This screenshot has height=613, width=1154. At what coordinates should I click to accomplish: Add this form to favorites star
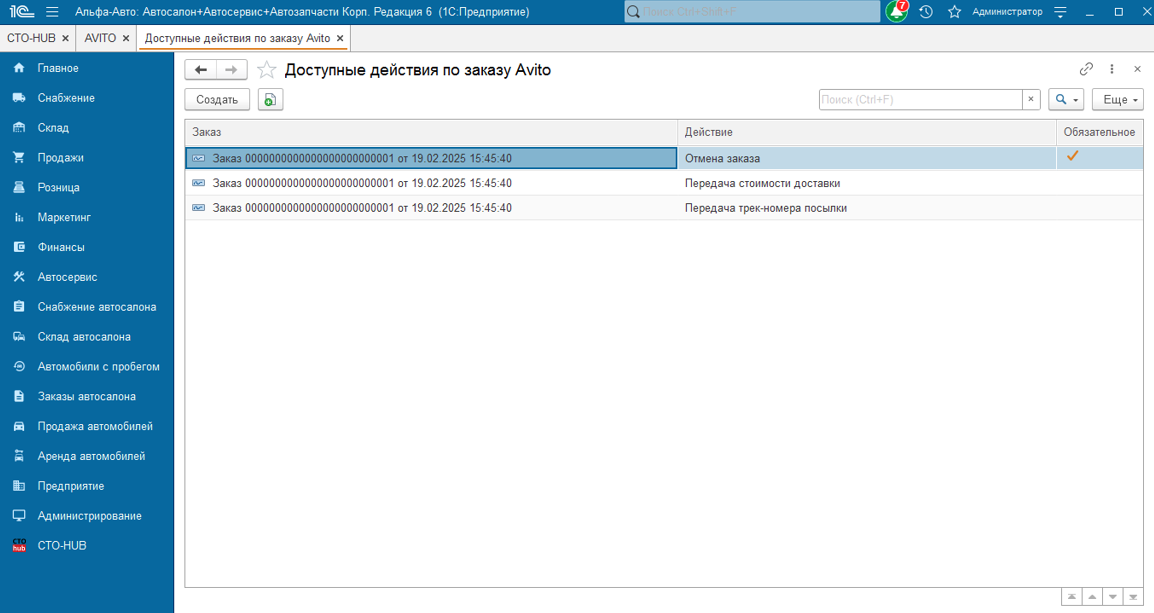coord(266,70)
